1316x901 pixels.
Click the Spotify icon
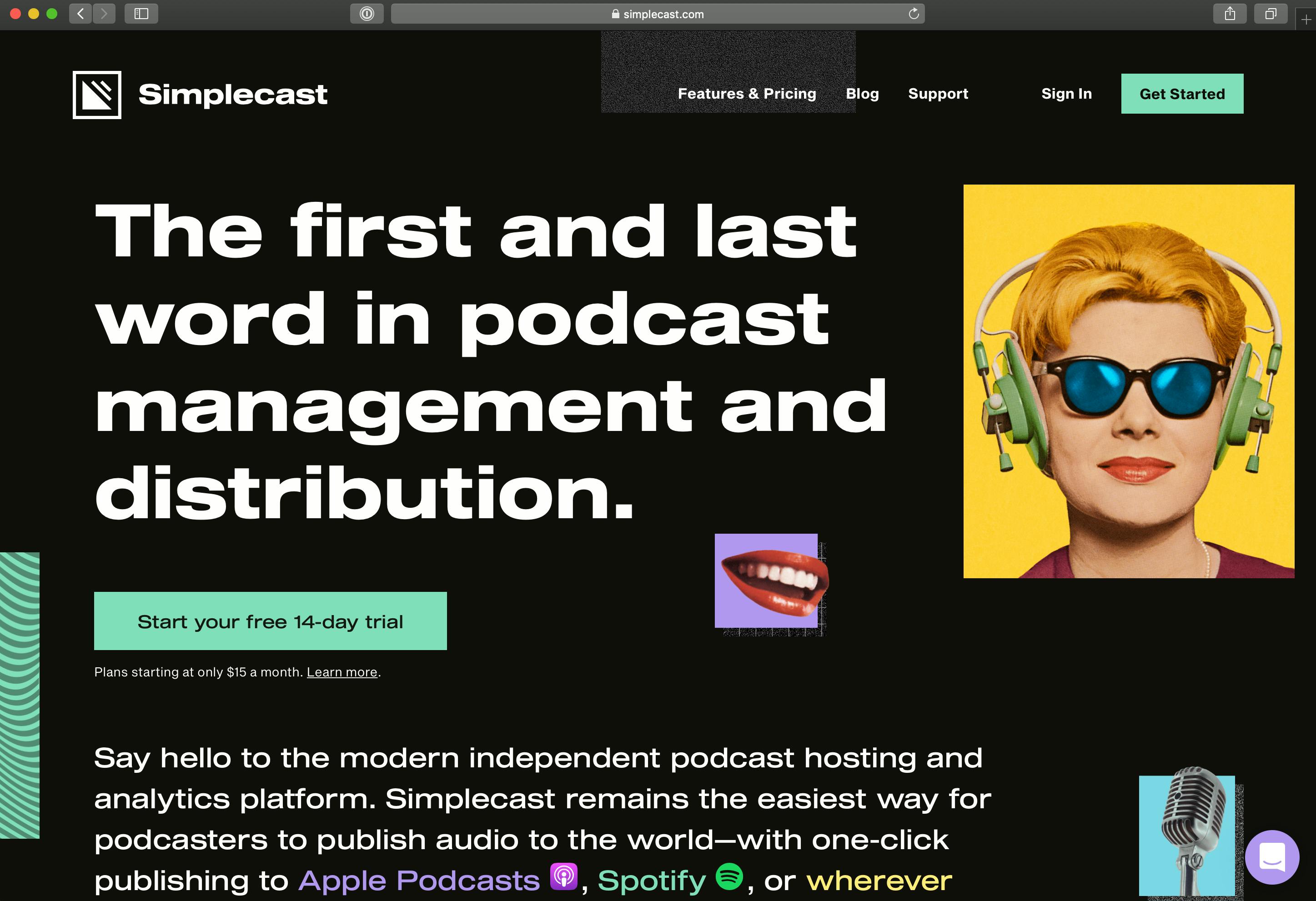(x=729, y=876)
